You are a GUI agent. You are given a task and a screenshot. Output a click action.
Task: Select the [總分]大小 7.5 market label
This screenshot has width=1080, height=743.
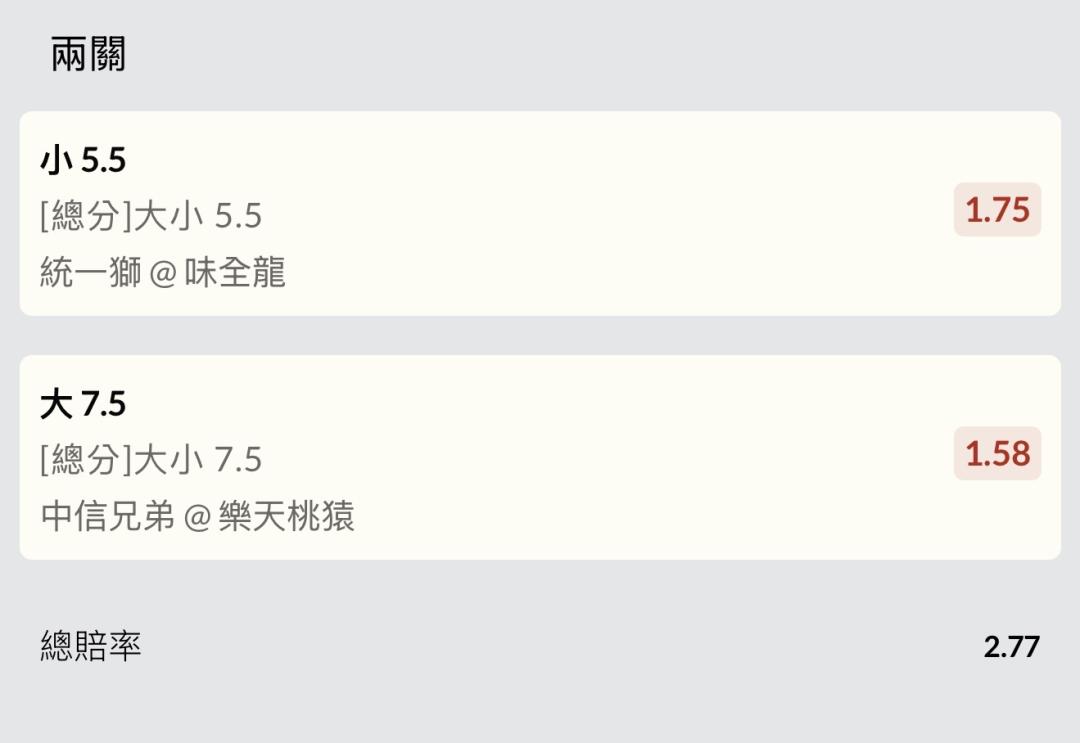[151, 459]
